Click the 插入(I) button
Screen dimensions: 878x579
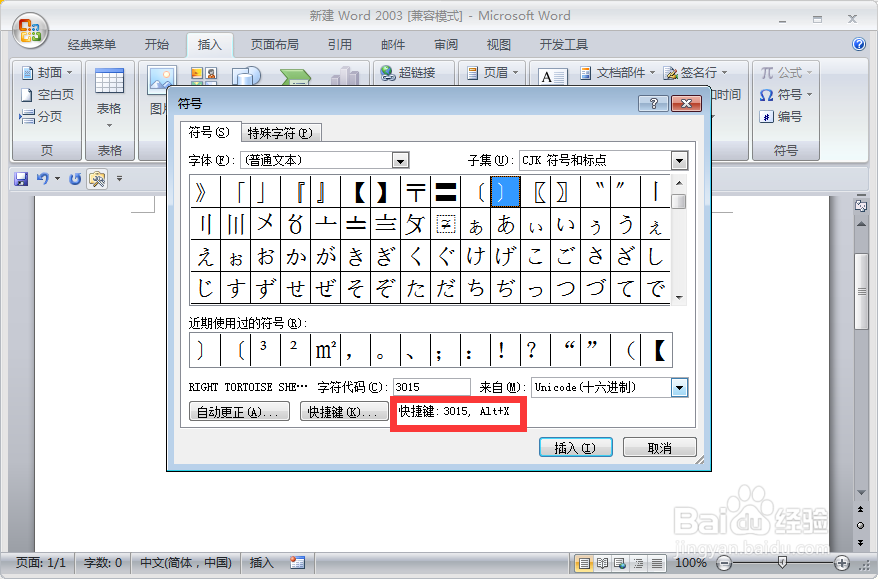(x=576, y=447)
